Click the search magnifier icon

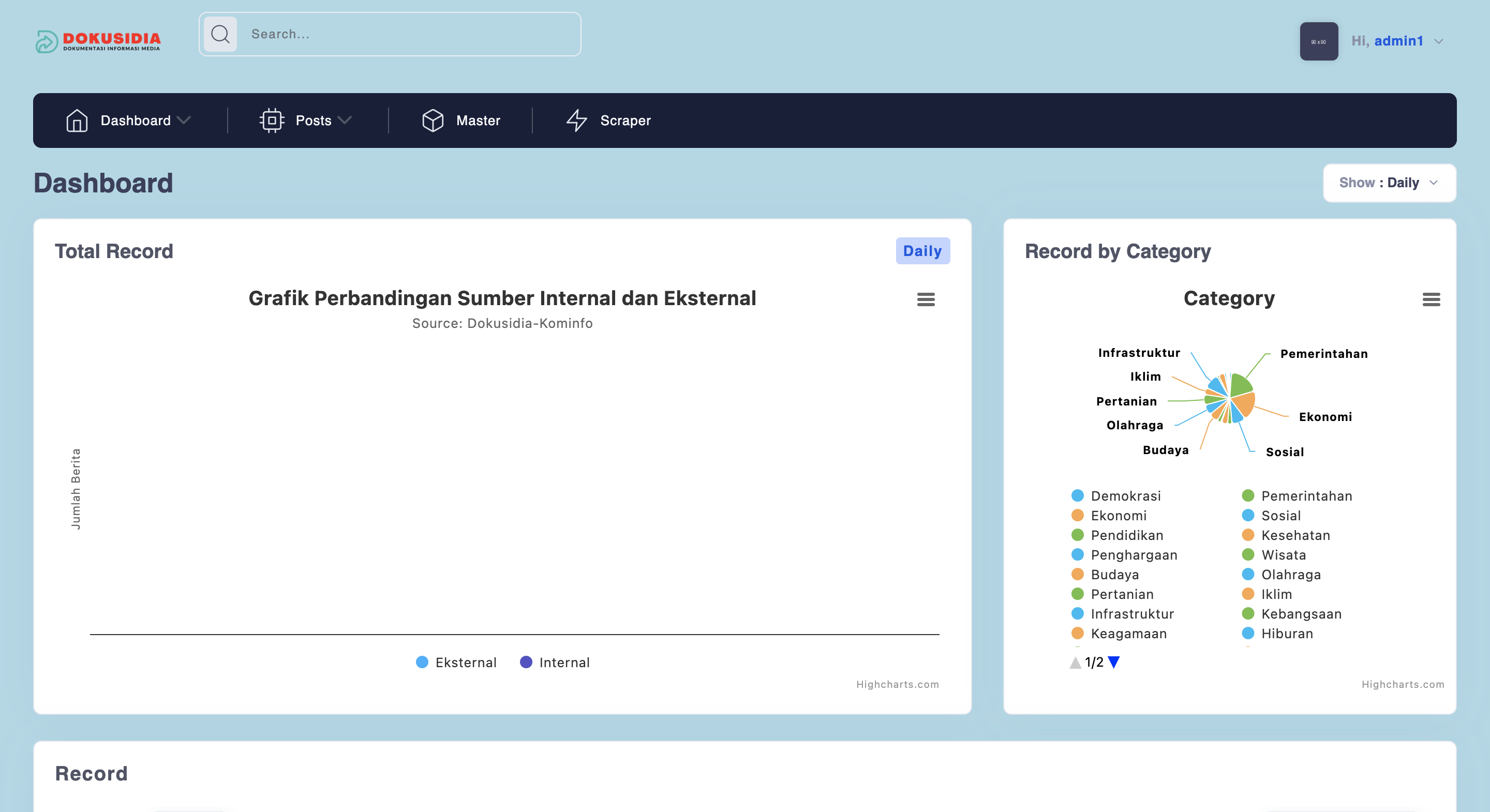pyautogui.click(x=220, y=34)
